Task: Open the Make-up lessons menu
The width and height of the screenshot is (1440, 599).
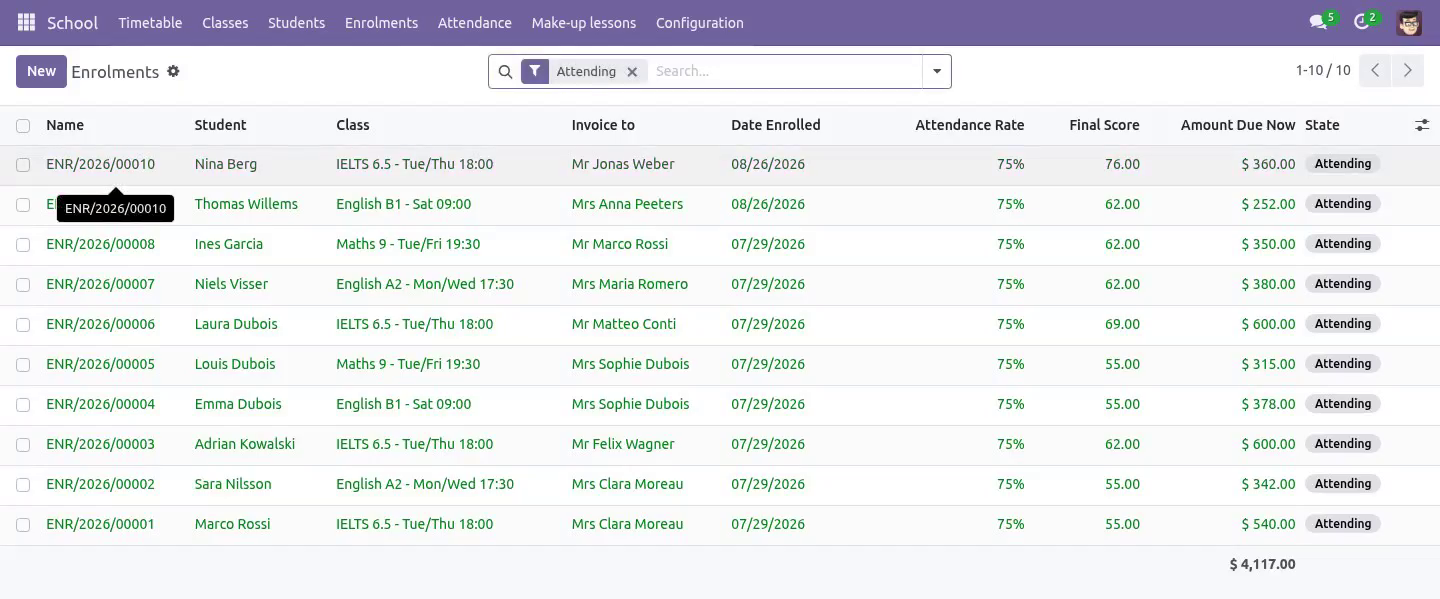Action: click(x=583, y=22)
